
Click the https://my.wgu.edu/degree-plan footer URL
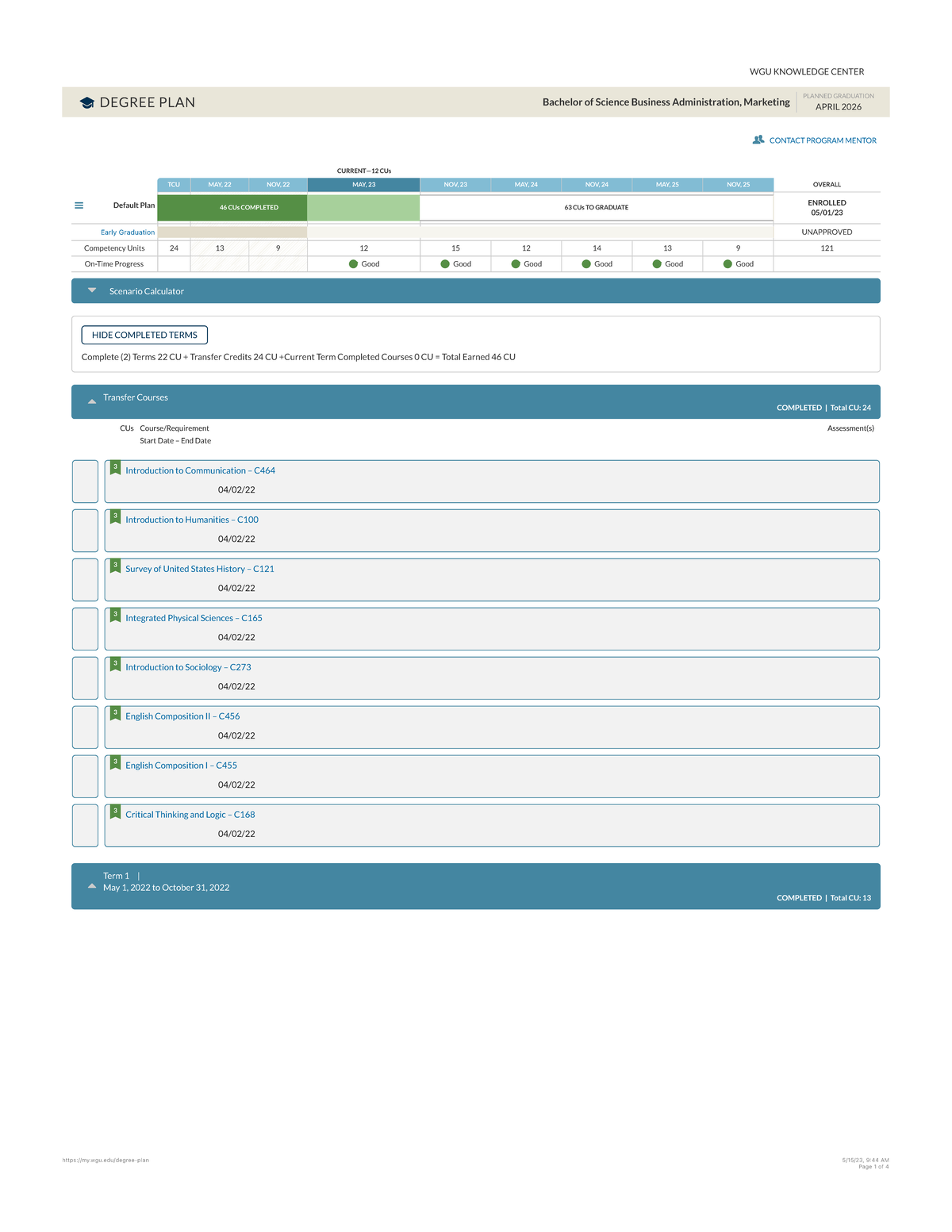click(106, 1160)
